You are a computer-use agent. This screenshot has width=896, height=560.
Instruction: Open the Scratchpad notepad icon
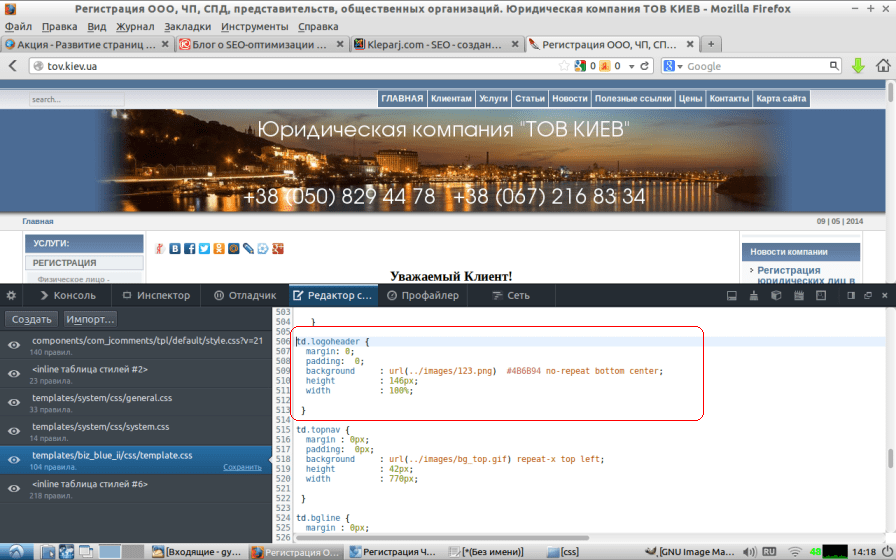pos(799,295)
